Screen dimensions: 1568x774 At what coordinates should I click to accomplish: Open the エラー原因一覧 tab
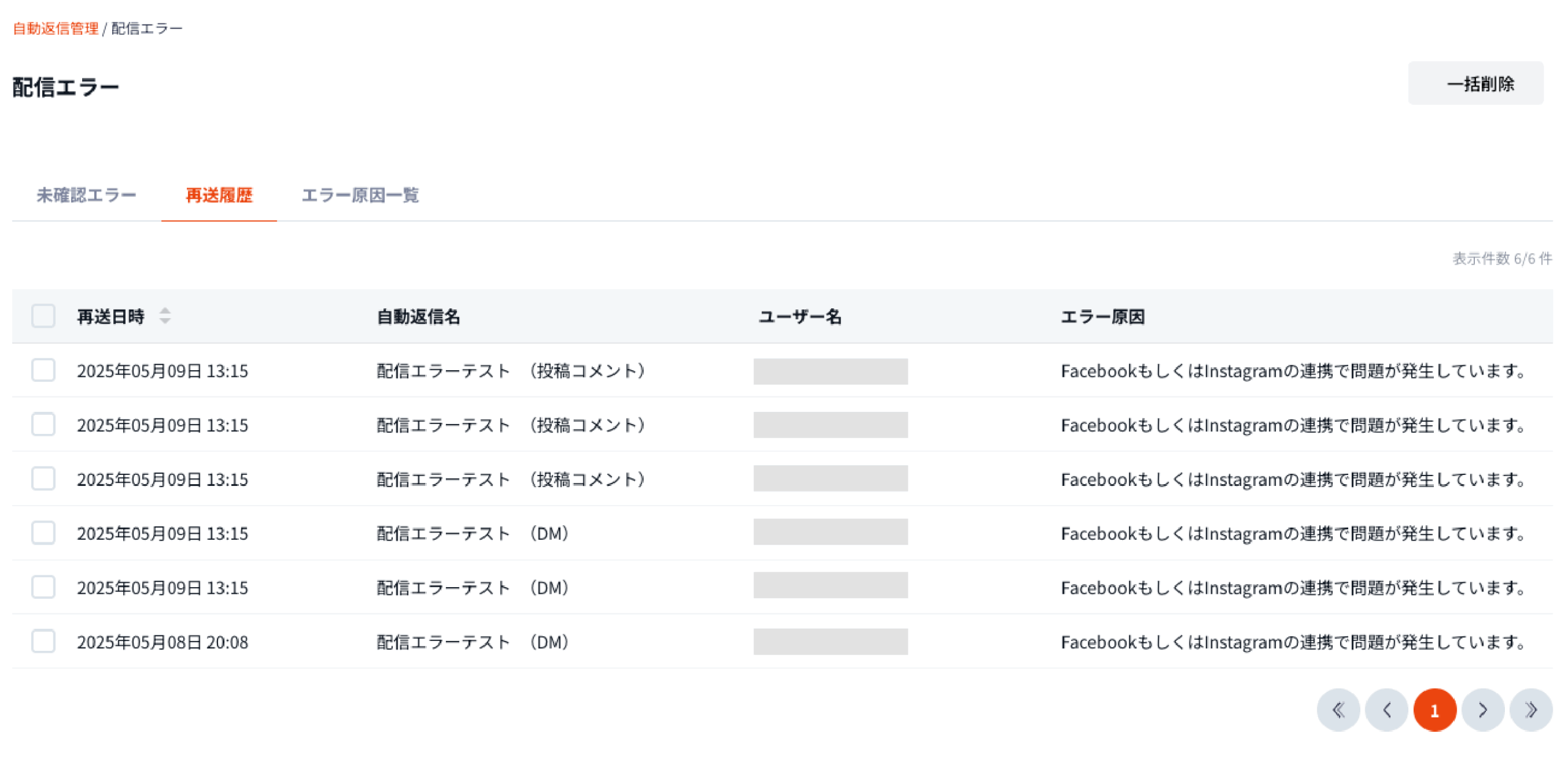point(360,195)
